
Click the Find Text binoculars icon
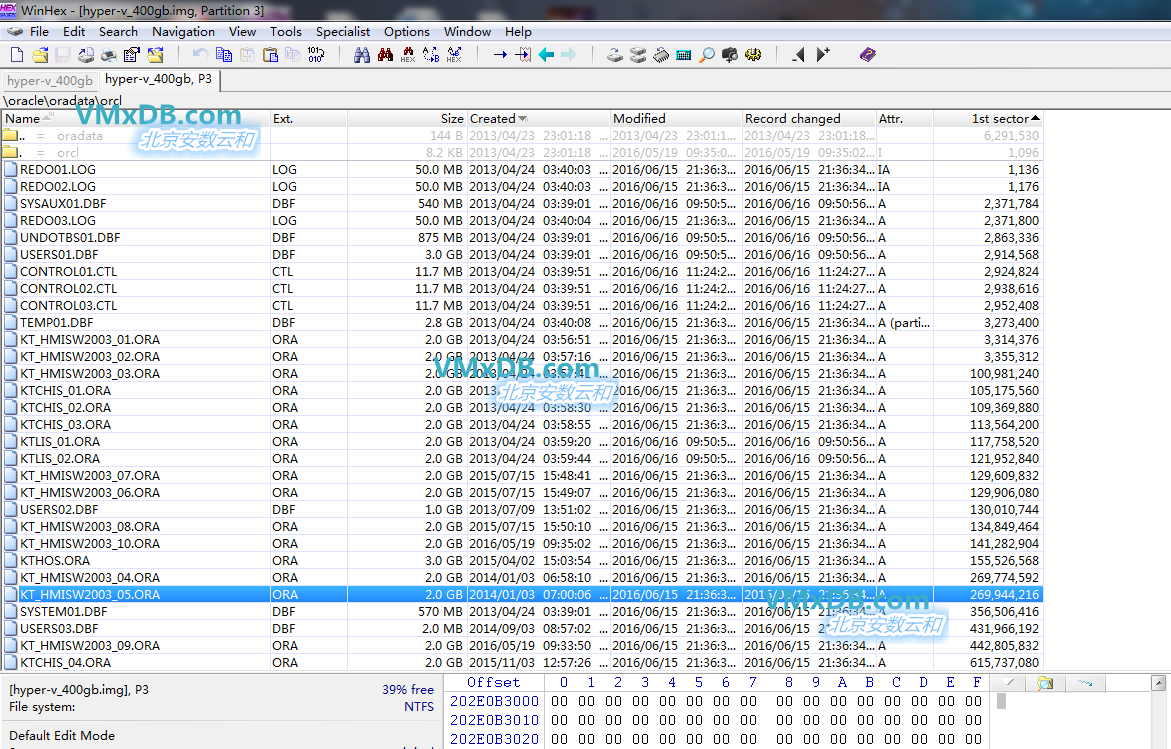tap(362, 55)
